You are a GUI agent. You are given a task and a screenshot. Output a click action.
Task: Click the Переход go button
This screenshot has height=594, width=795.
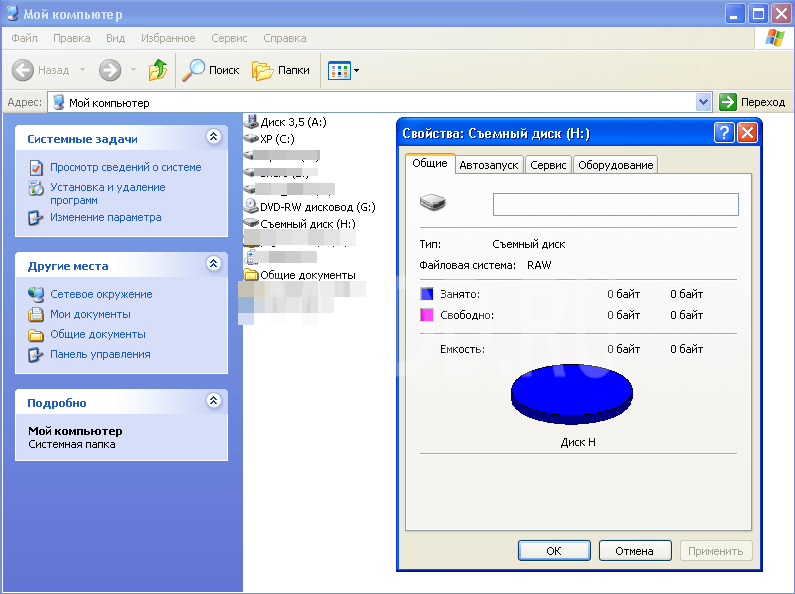[x=752, y=102]
